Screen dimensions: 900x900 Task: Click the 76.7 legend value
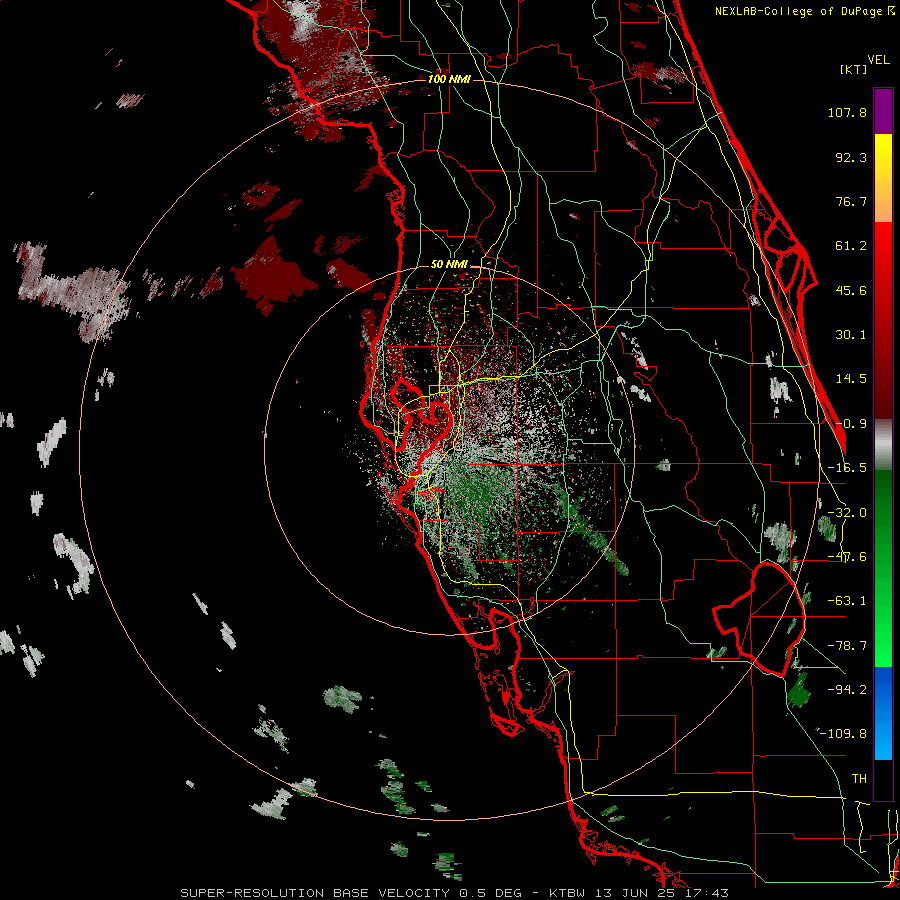pos(851,201)
